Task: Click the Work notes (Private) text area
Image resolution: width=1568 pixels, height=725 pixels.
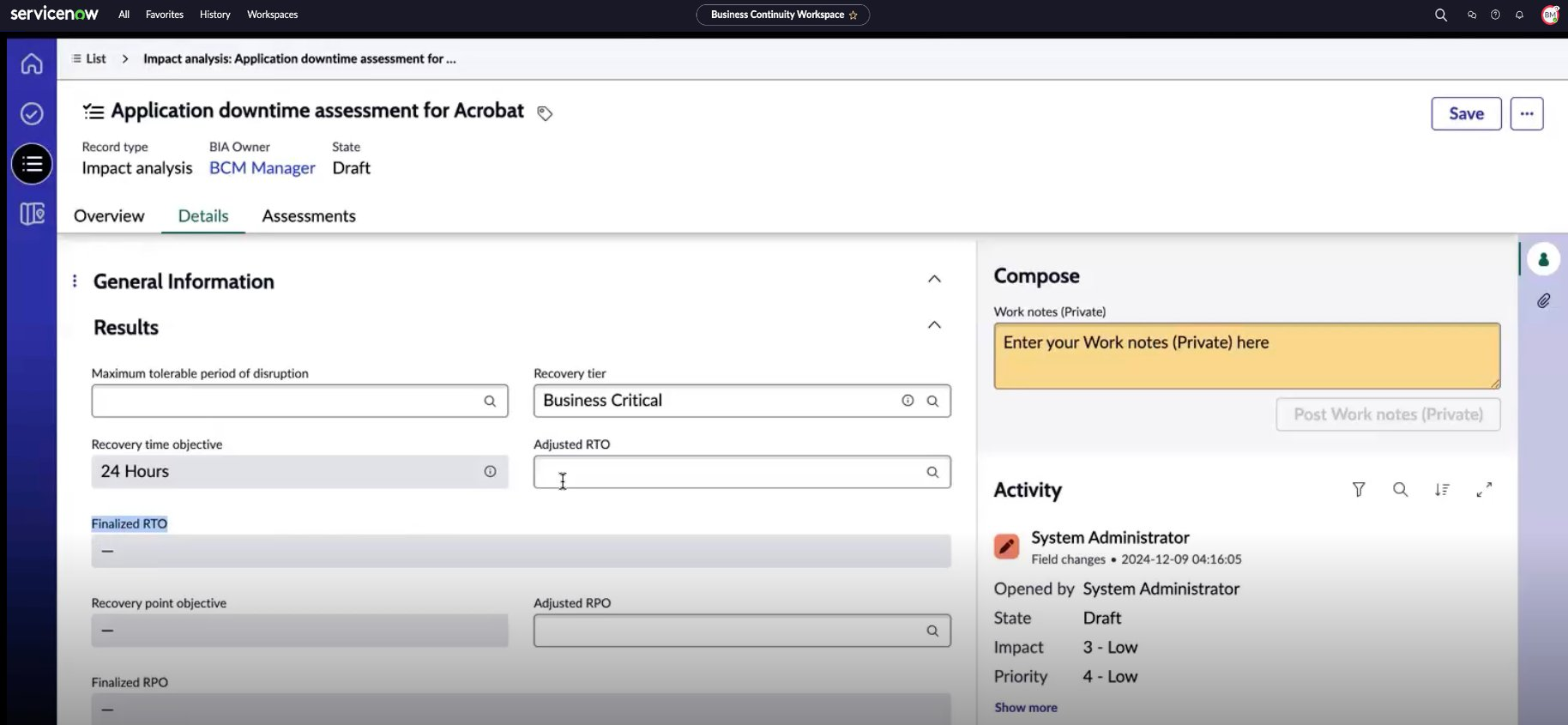Action: coord(1247,355)
